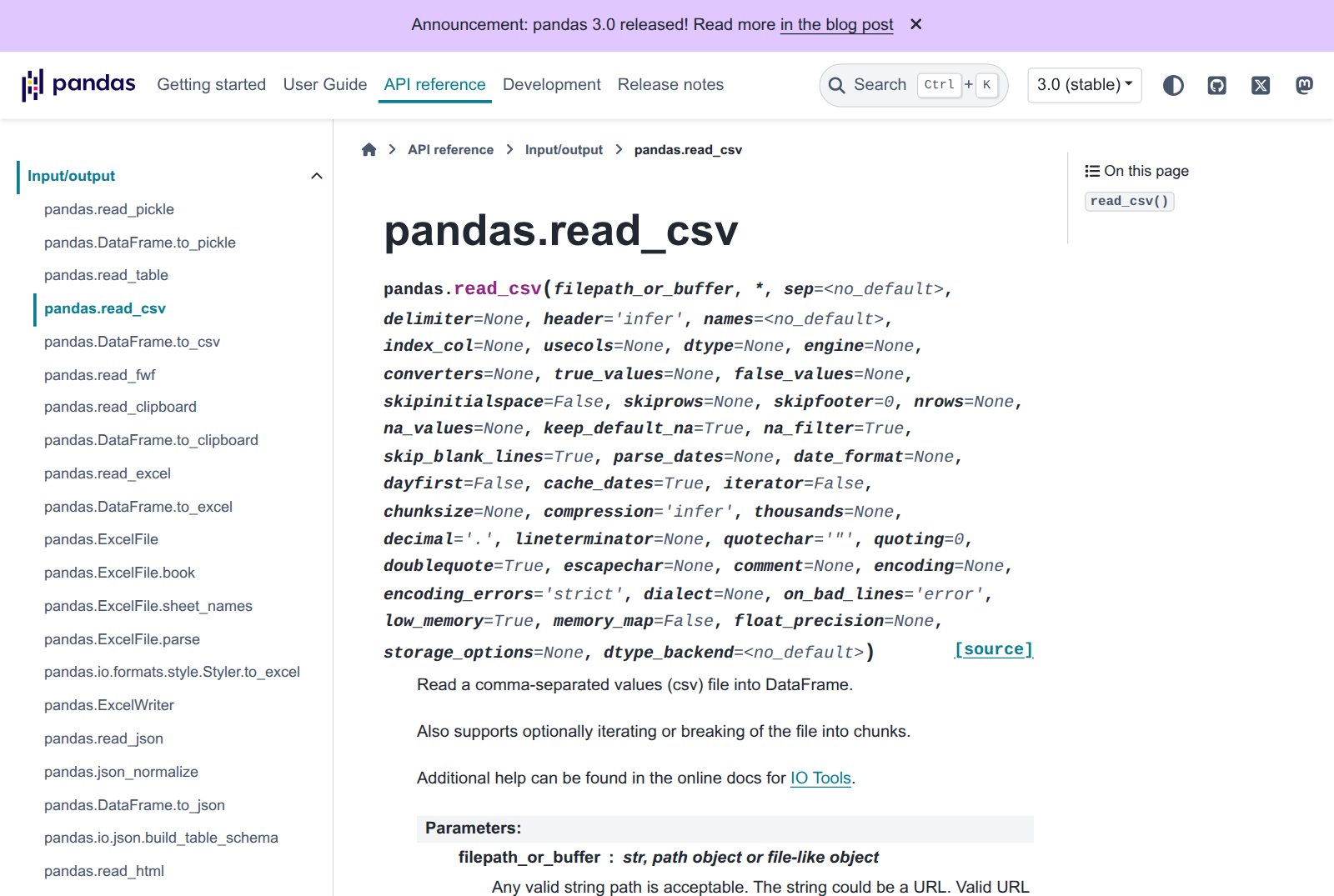The image size is (1334, 896).
Task: Jump to read_csv() in On this page
Action: coord(1129,201)
